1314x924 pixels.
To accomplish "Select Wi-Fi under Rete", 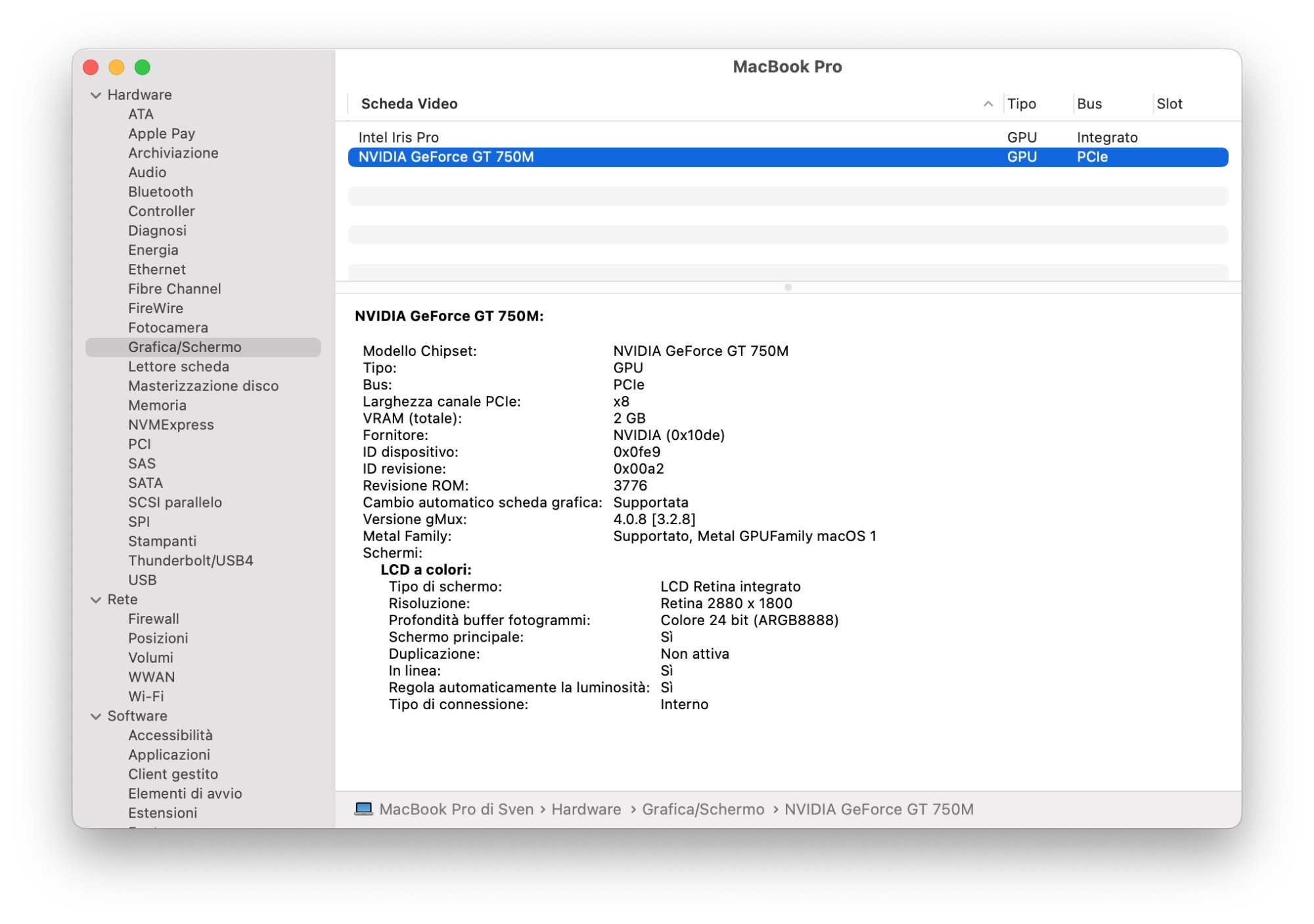I will tap(146, 696).
